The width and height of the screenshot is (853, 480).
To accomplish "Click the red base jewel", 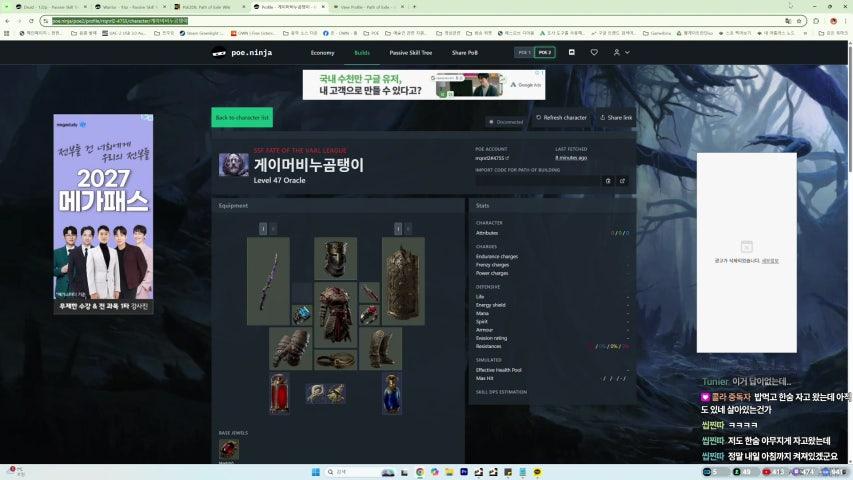I will [x=228, y=450].
